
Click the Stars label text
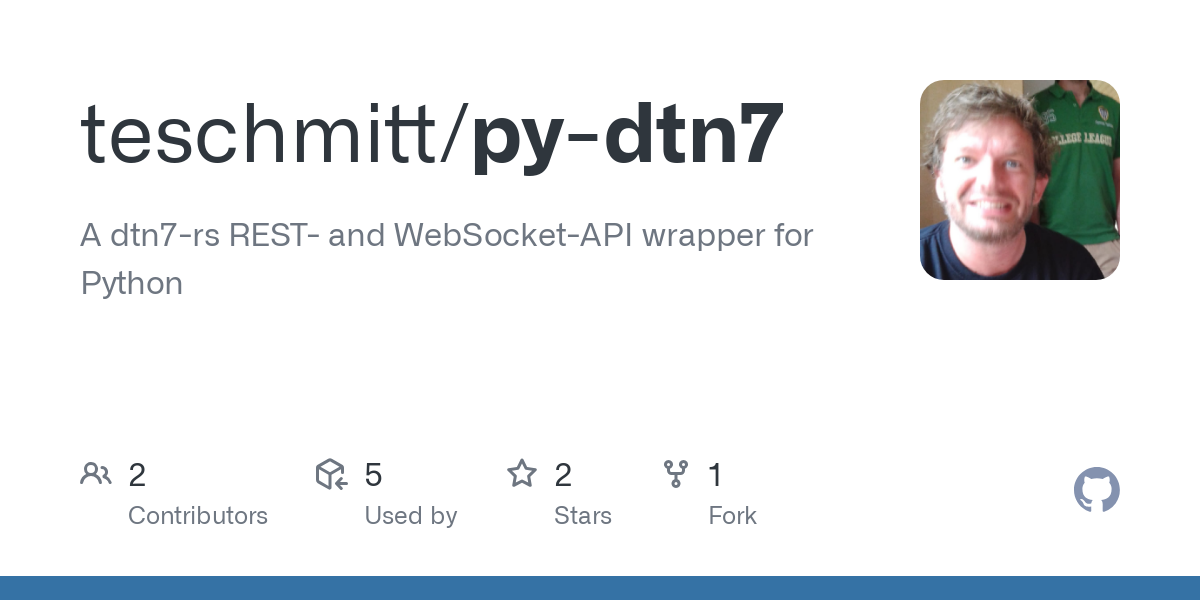pos(583,516)
